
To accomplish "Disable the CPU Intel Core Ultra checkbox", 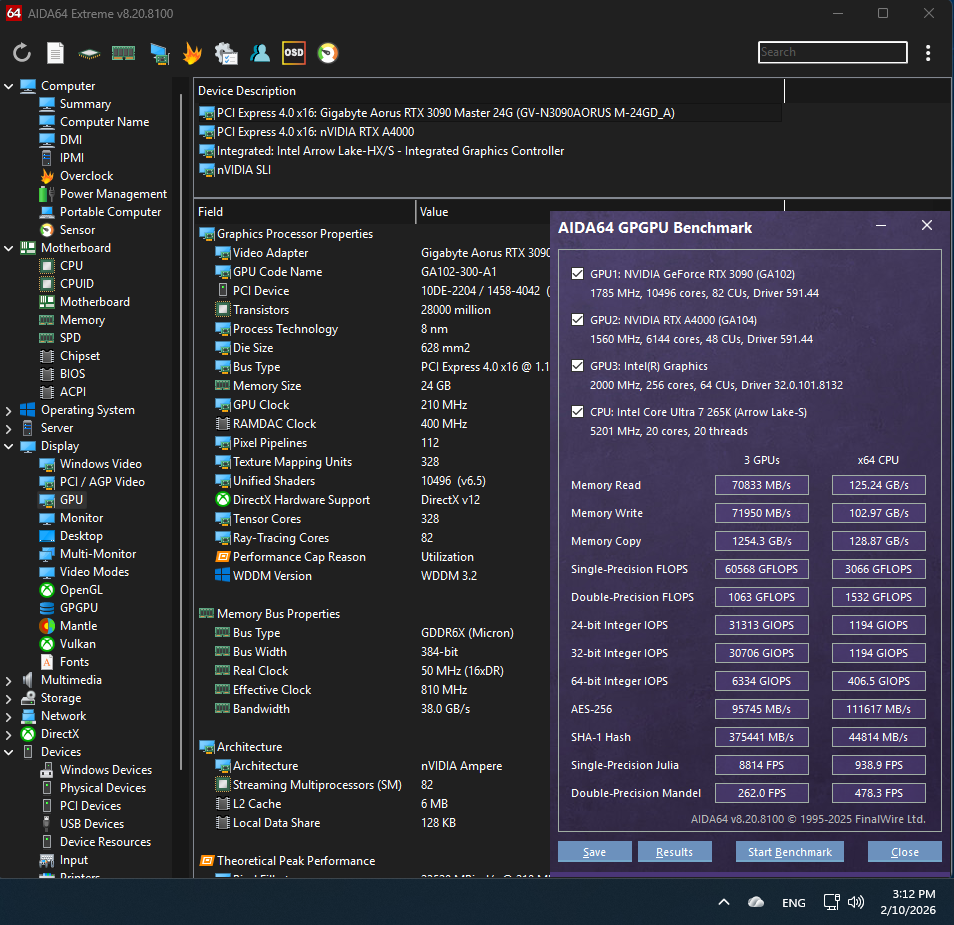I will (x=577, y=412).
